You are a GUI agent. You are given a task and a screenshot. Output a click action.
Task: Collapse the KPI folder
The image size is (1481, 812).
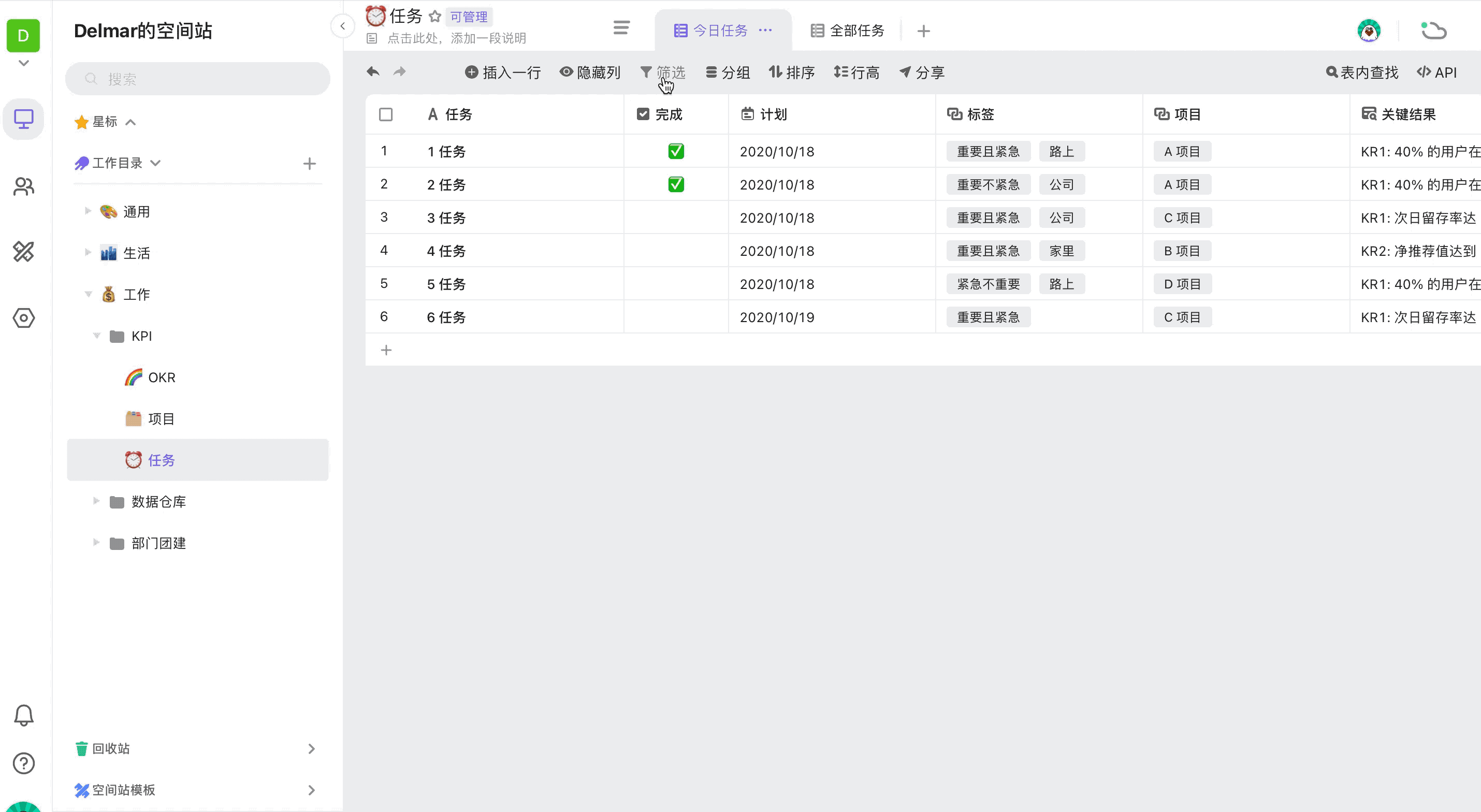[97, 336]
